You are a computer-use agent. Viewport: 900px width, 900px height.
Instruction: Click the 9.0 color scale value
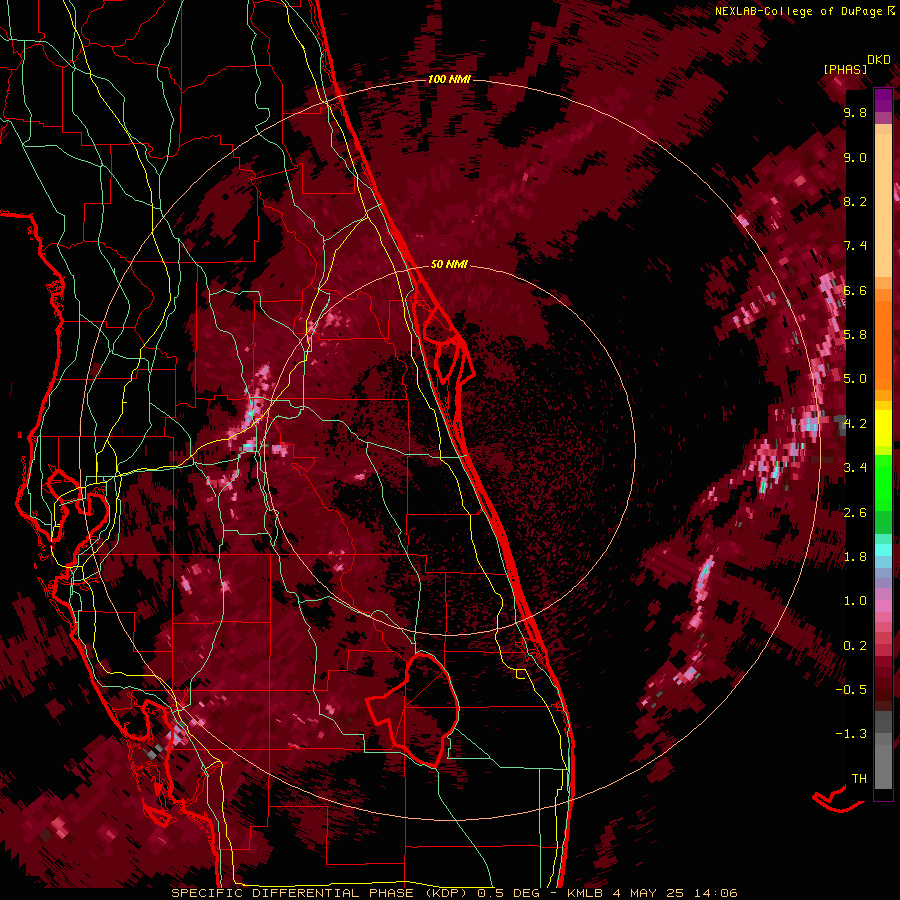[855, 157]
